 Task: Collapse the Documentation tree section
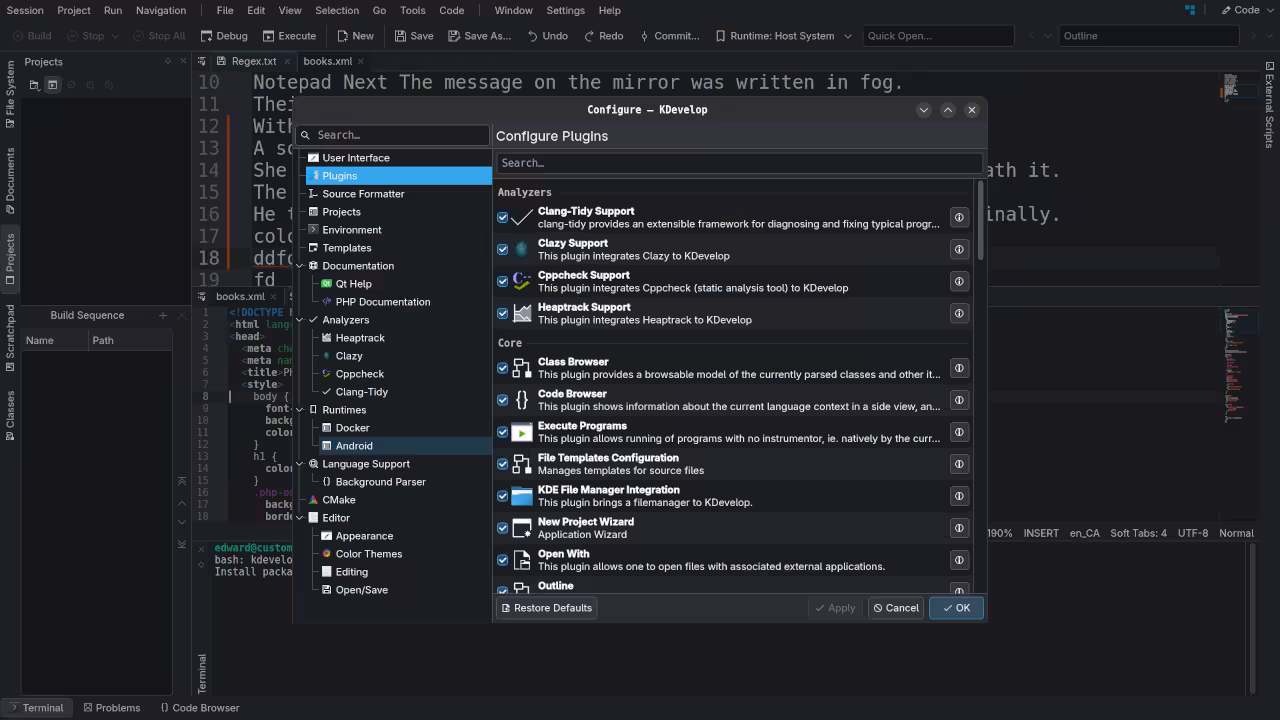point(300,266)
